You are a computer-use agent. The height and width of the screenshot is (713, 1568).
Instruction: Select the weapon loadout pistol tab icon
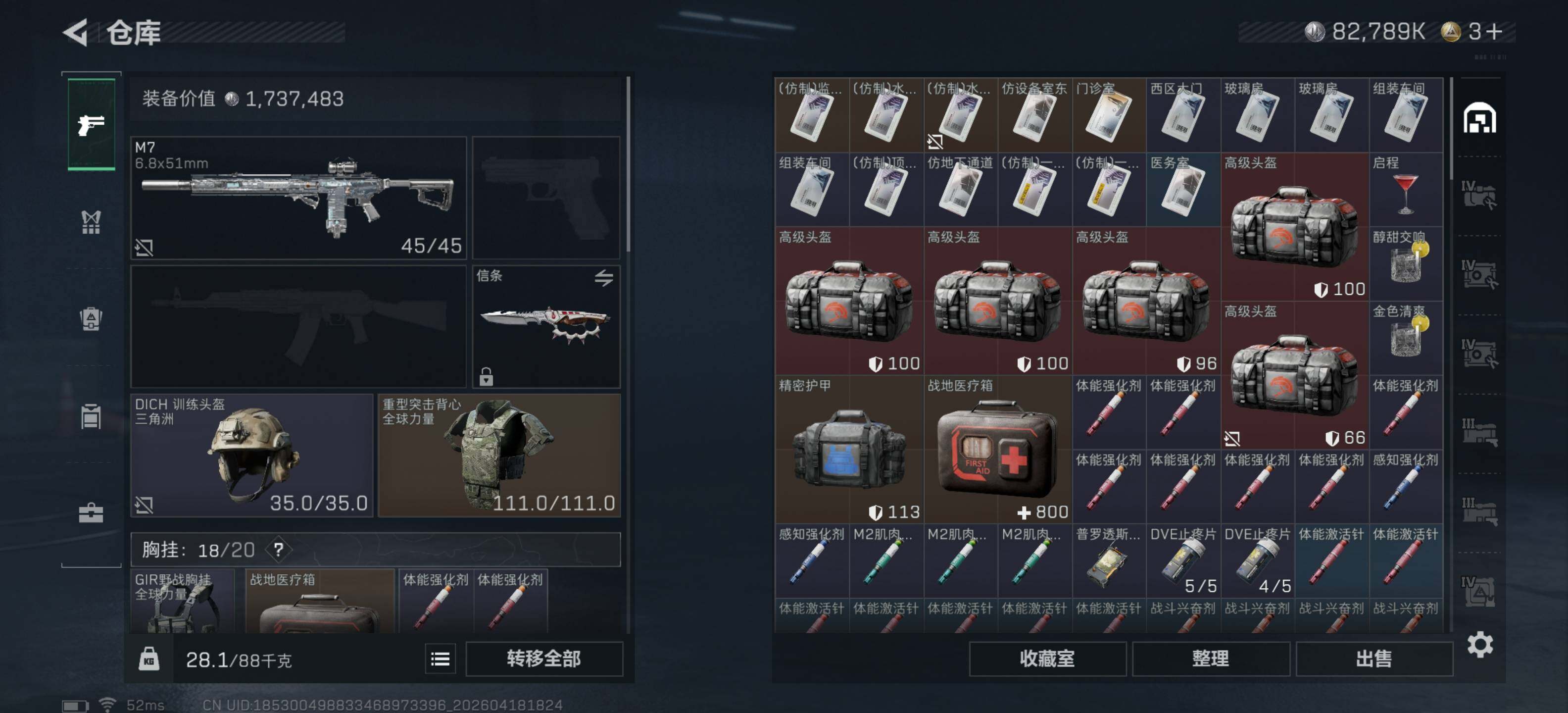(x=91, y=124)
